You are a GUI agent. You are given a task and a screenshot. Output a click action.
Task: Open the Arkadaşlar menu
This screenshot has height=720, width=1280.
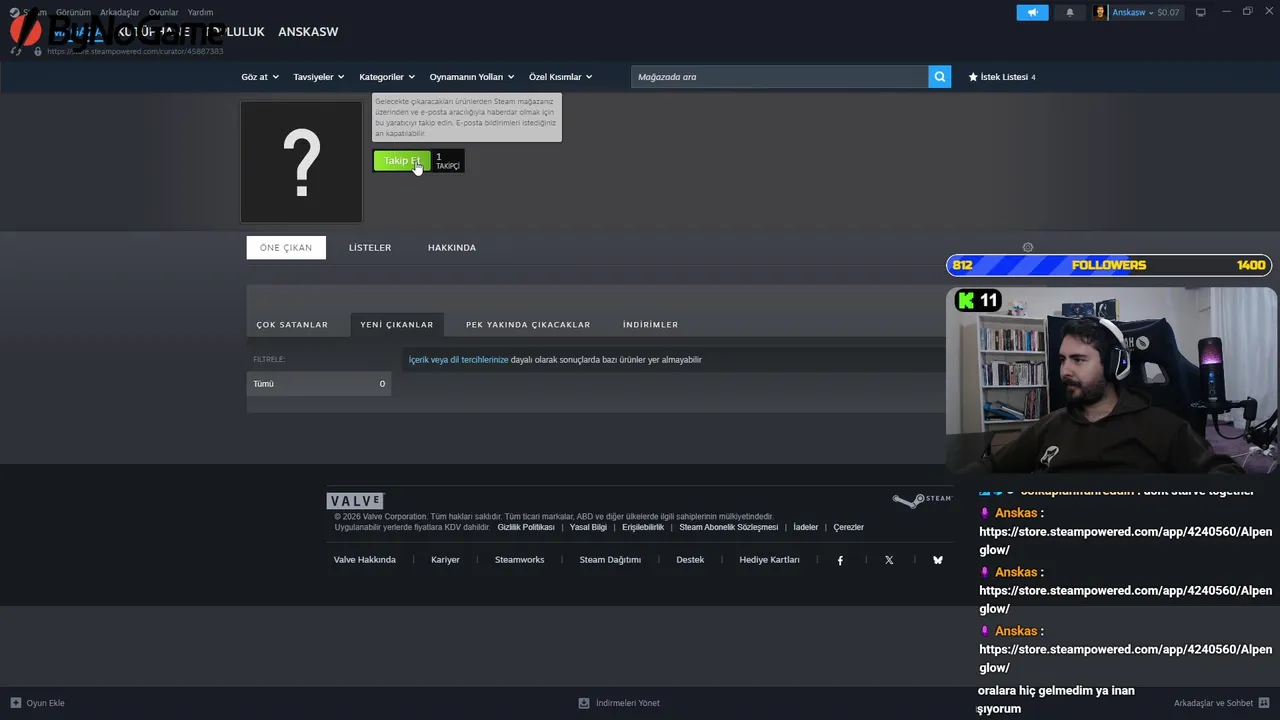point(120,12)
